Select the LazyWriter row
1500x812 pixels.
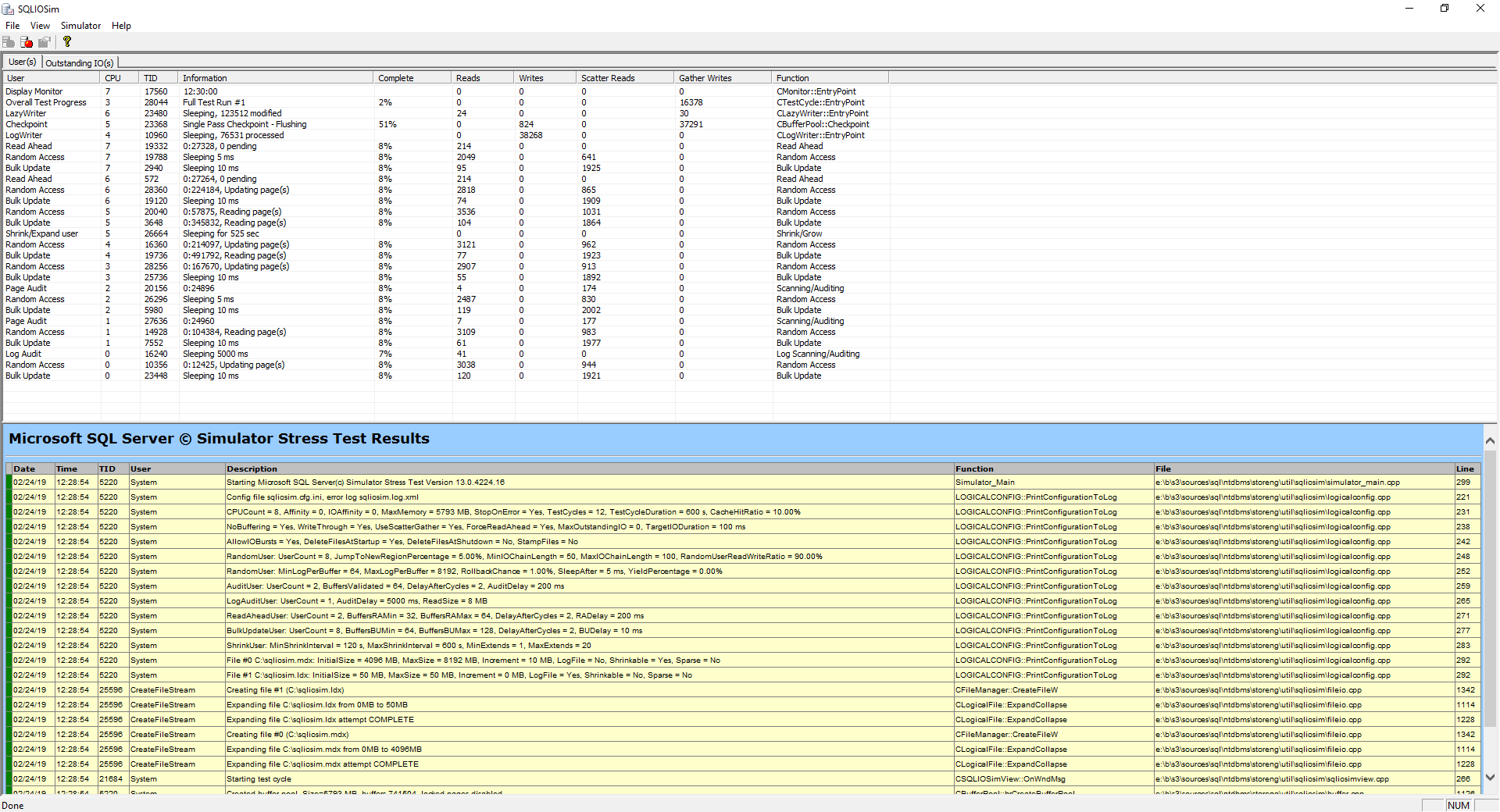[x=445, y=113]
